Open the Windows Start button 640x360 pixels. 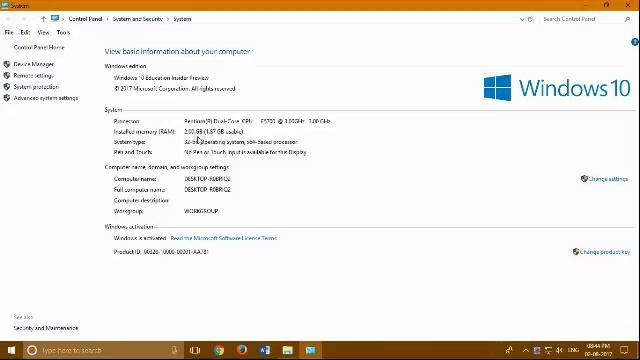[11, 350]
